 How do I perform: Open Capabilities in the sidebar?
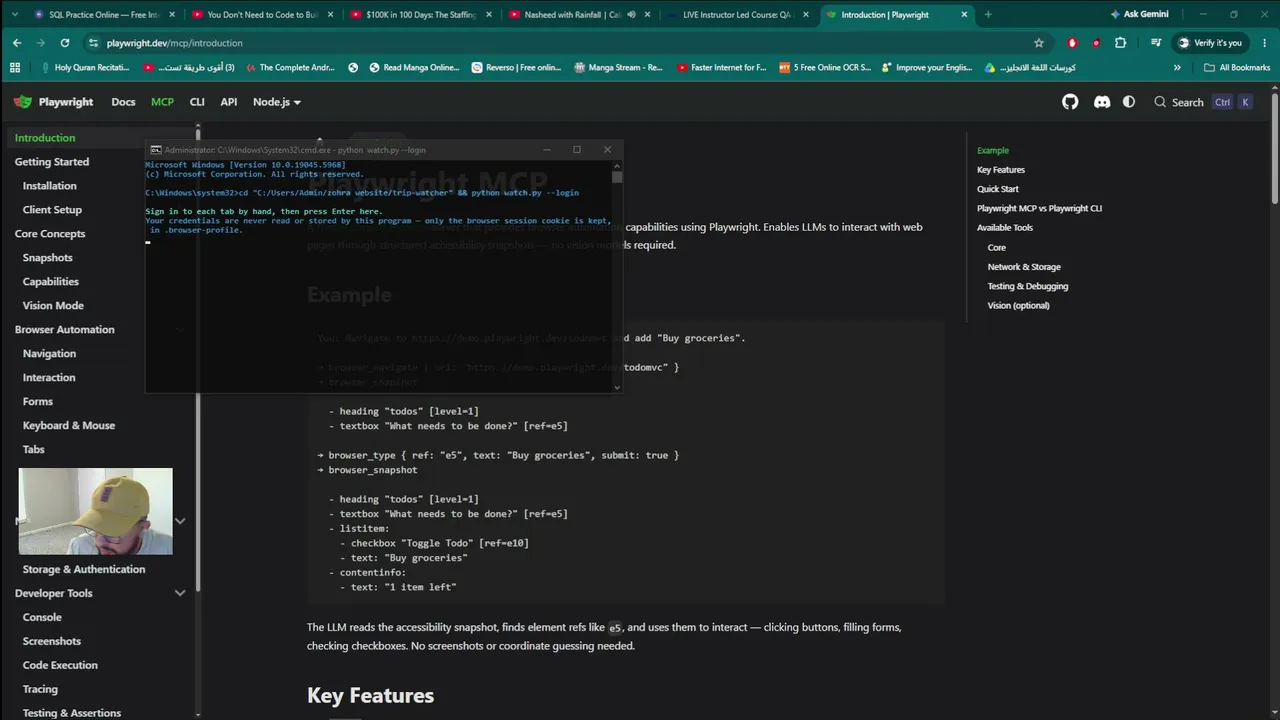tap(51, 282)
